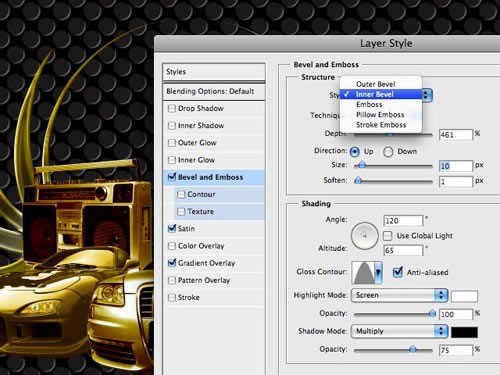Pick Stroke Emboss style option
Screen dimensions: 500x375
381,125
